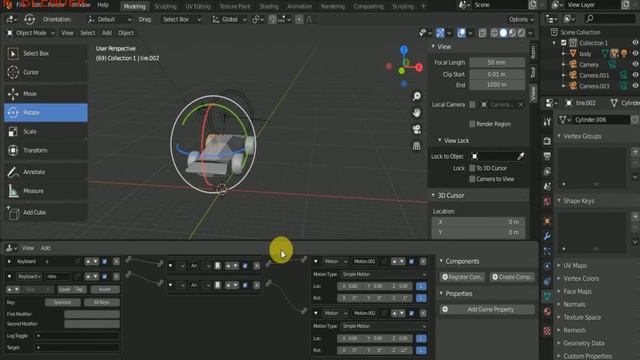
Task: Toggle Collection 1 exclude checkbox
Action: click(x=564, y=43)
